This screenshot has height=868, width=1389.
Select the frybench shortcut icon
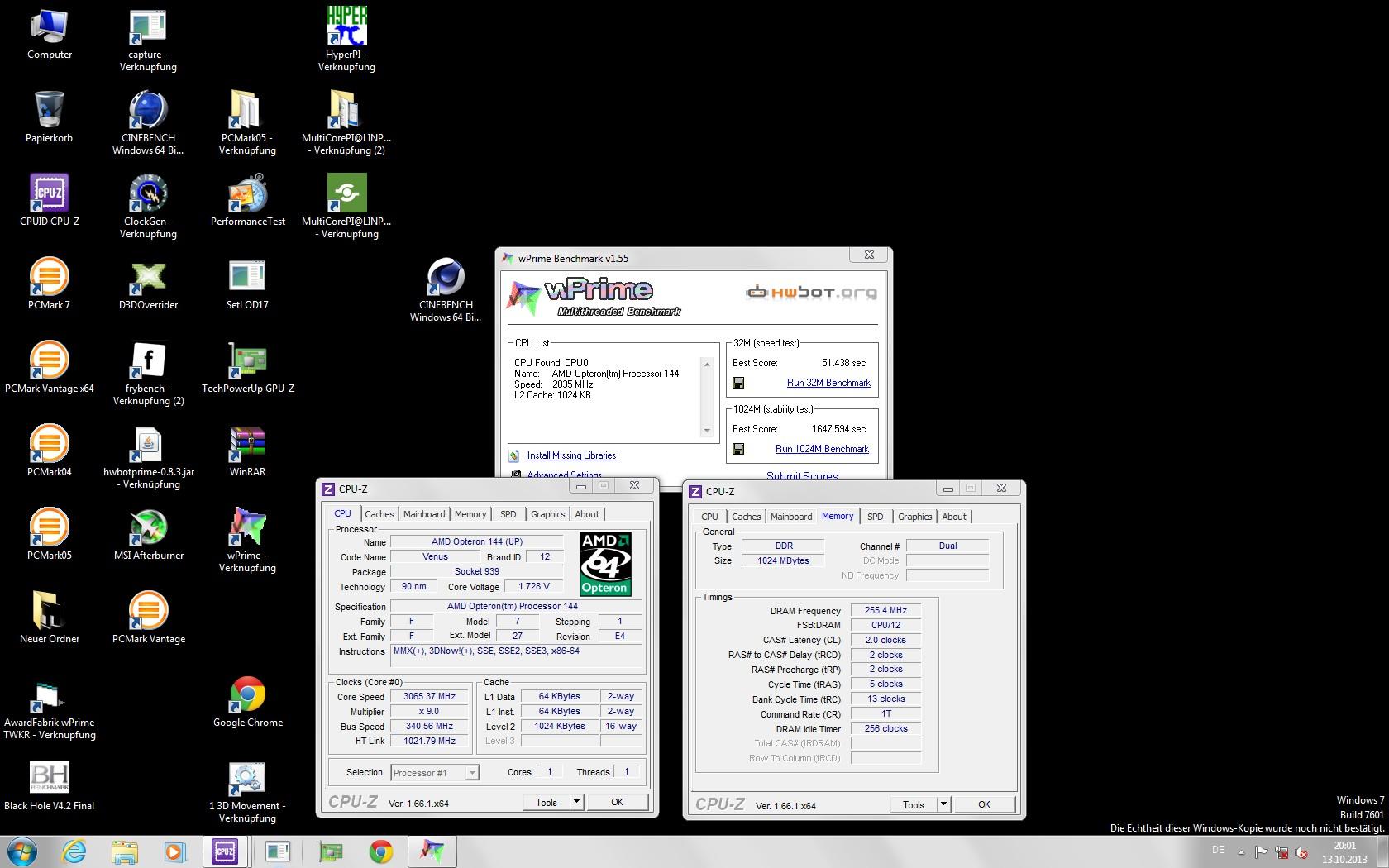[149, 374]
